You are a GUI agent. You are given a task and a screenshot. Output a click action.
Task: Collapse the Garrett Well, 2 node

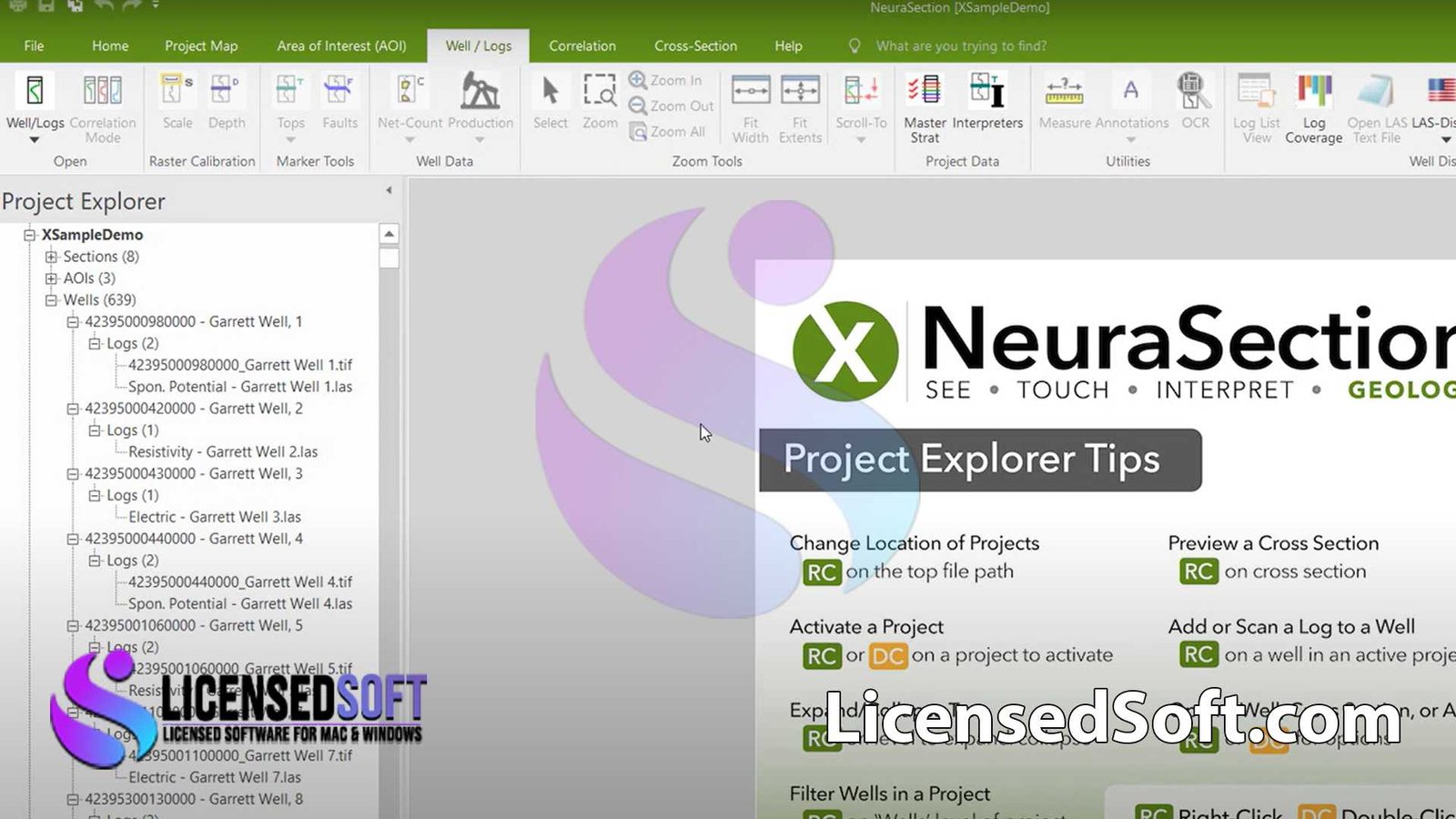tap(73, 409)
